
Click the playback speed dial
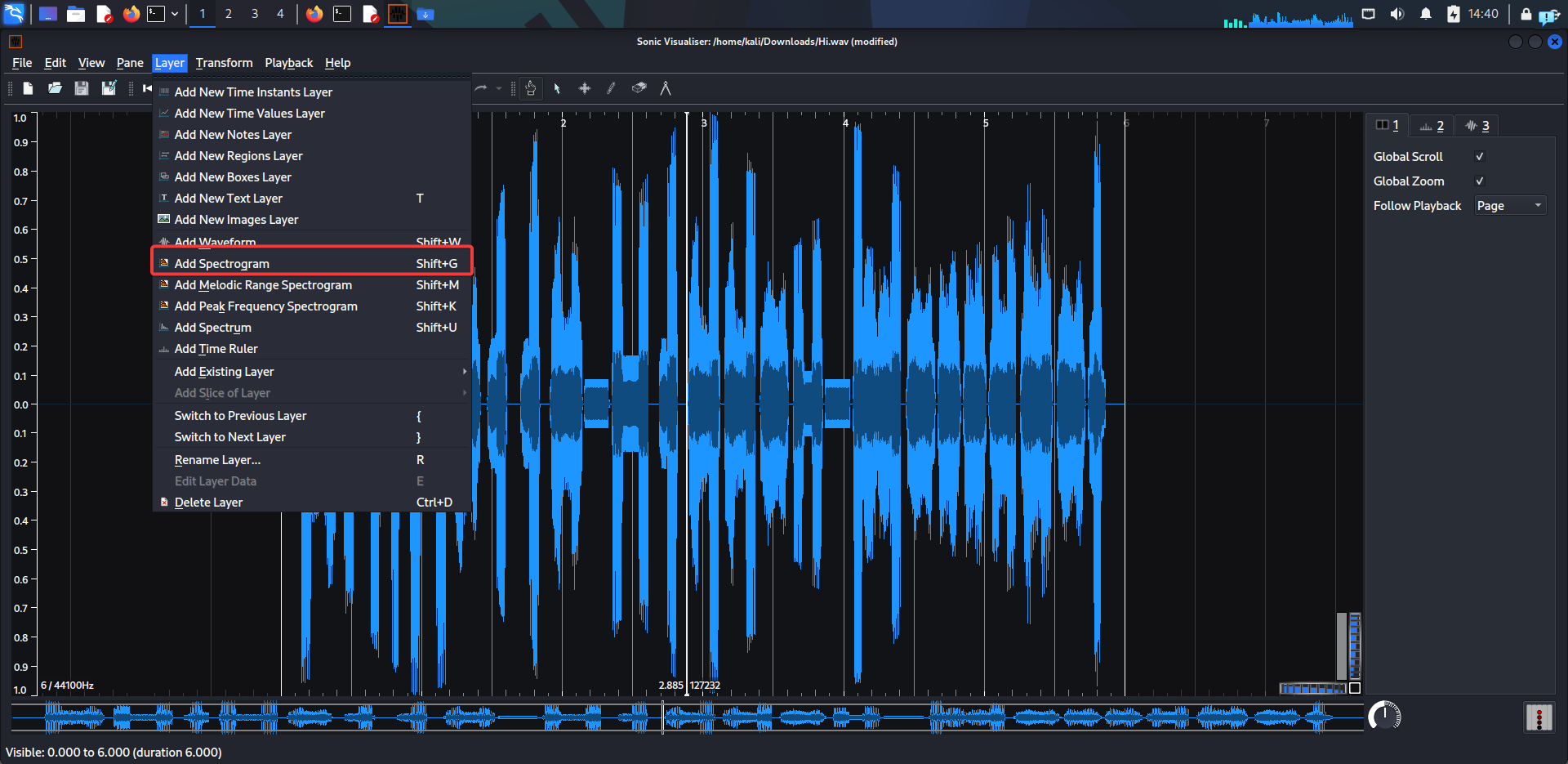pos(1384,717)
